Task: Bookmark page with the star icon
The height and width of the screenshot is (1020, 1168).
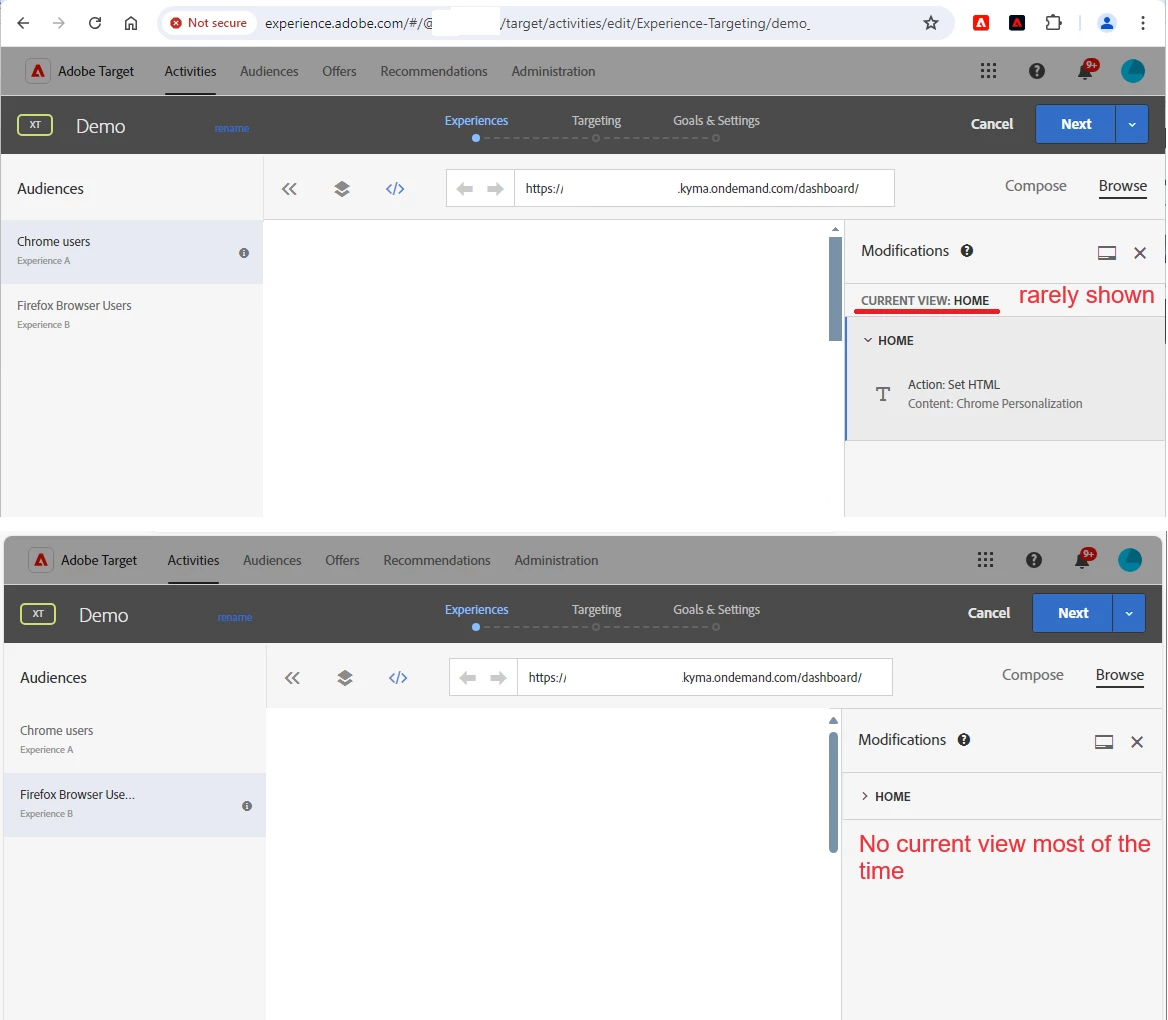Action: [931, 23]
